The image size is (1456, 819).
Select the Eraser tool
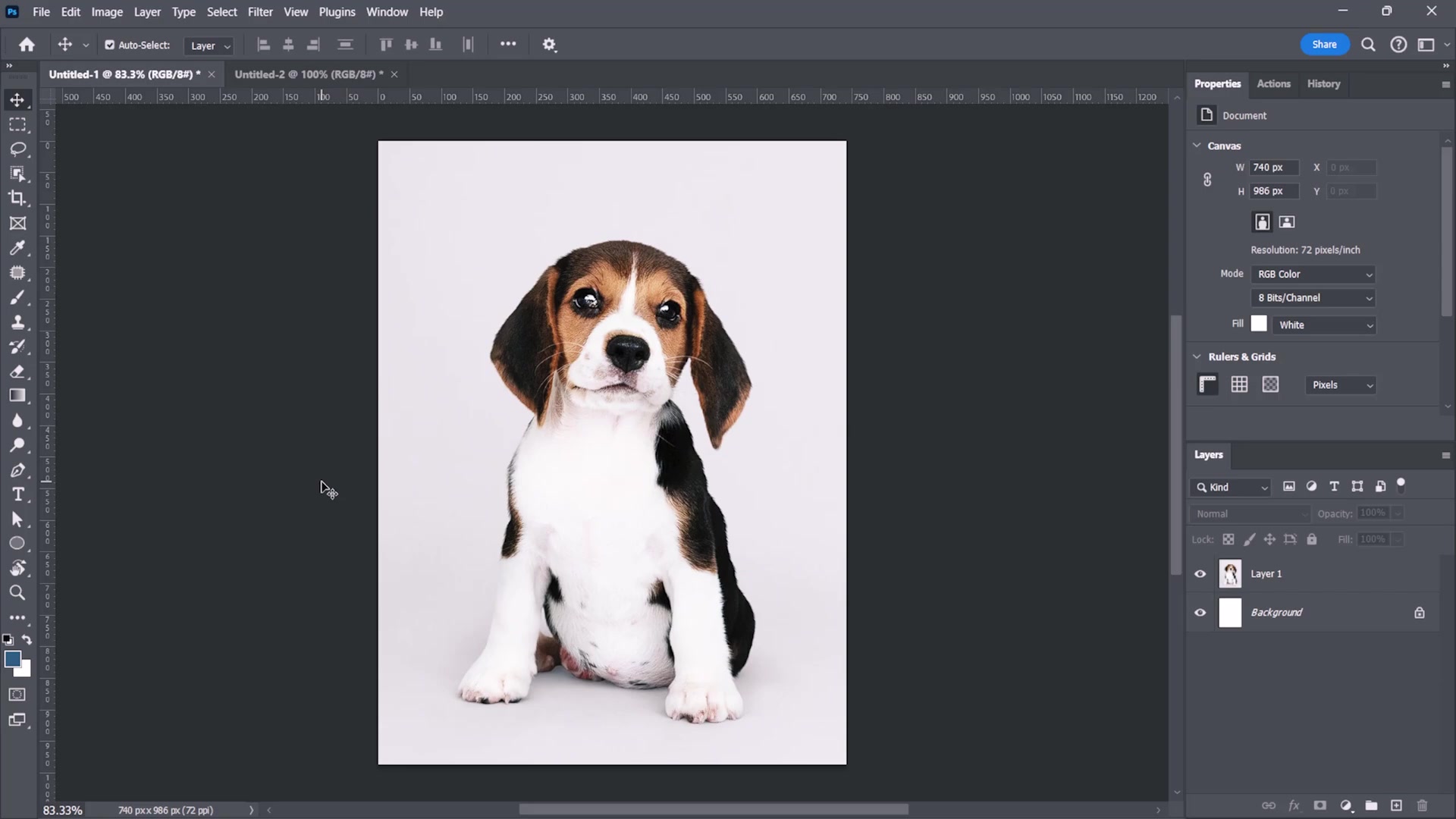pos(17,372)
